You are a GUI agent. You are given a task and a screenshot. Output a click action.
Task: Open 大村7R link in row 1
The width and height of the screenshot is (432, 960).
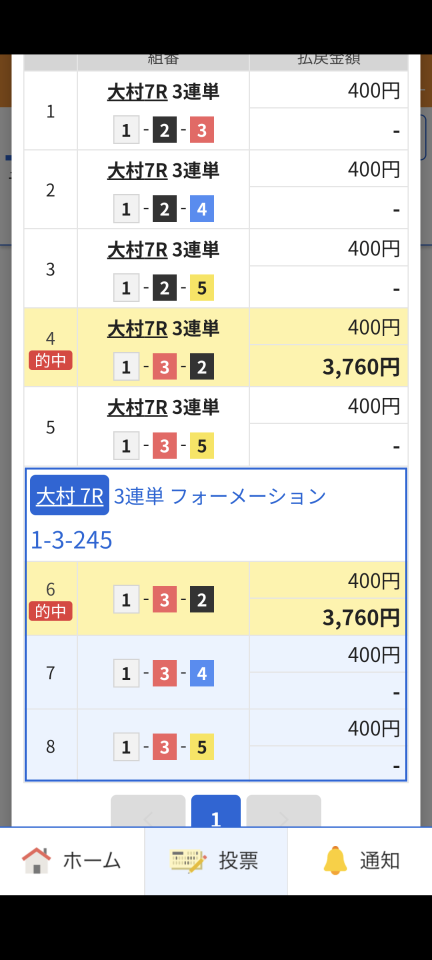pyautogui.click(x=137, y=92)
